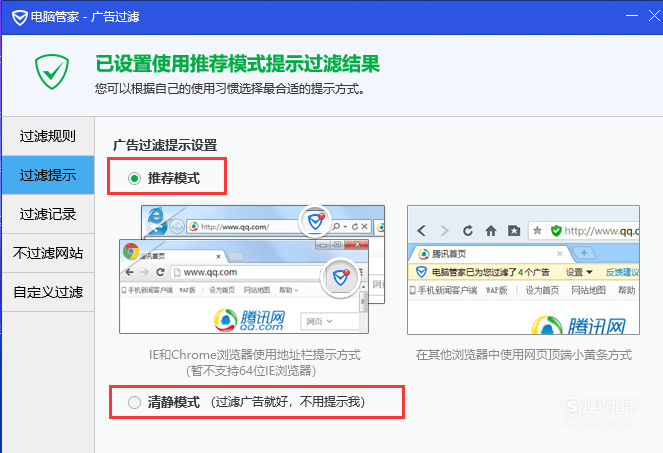Click the 广告过滤提示设置 heading
The height and width of the screenshot is (453, 663).
(165, 145)
